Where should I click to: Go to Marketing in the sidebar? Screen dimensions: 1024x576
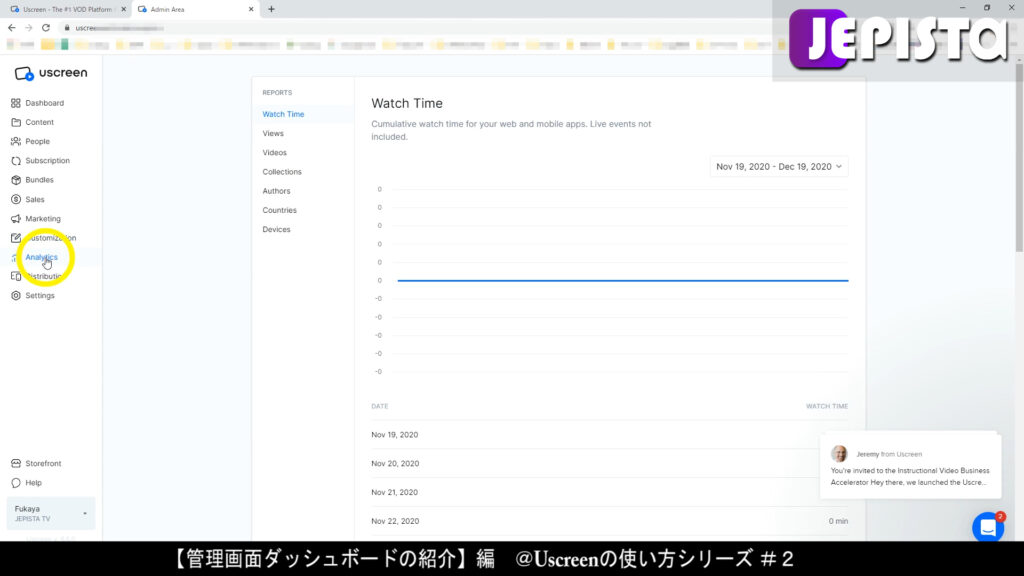pyautogui.click(x=42, y=219)
